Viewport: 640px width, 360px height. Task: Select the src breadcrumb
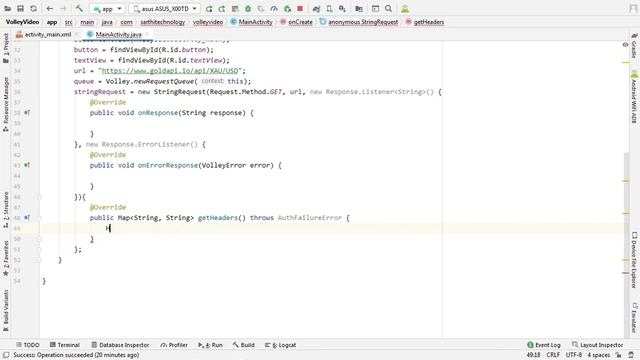point(69,22)
